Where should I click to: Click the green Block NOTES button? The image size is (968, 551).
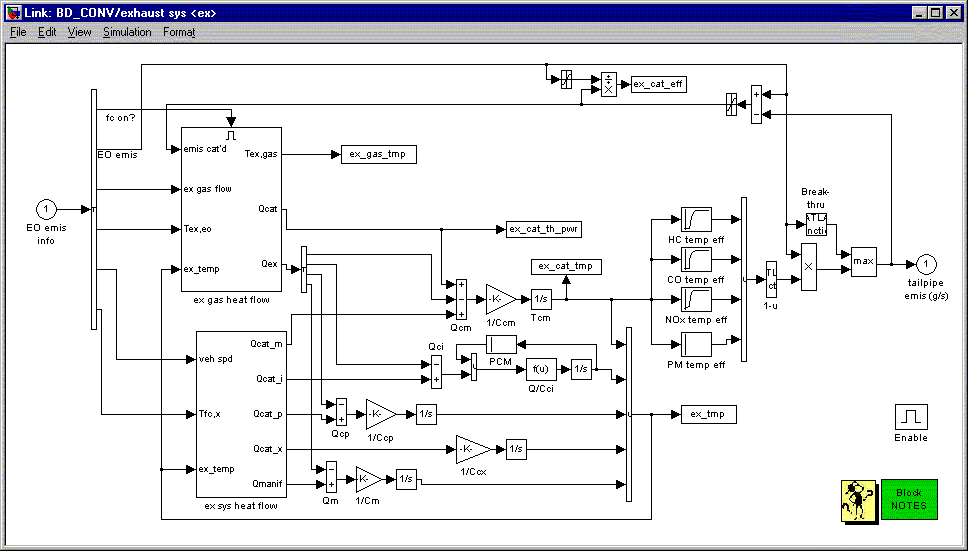pyautogui.click(x=908, y=499)
